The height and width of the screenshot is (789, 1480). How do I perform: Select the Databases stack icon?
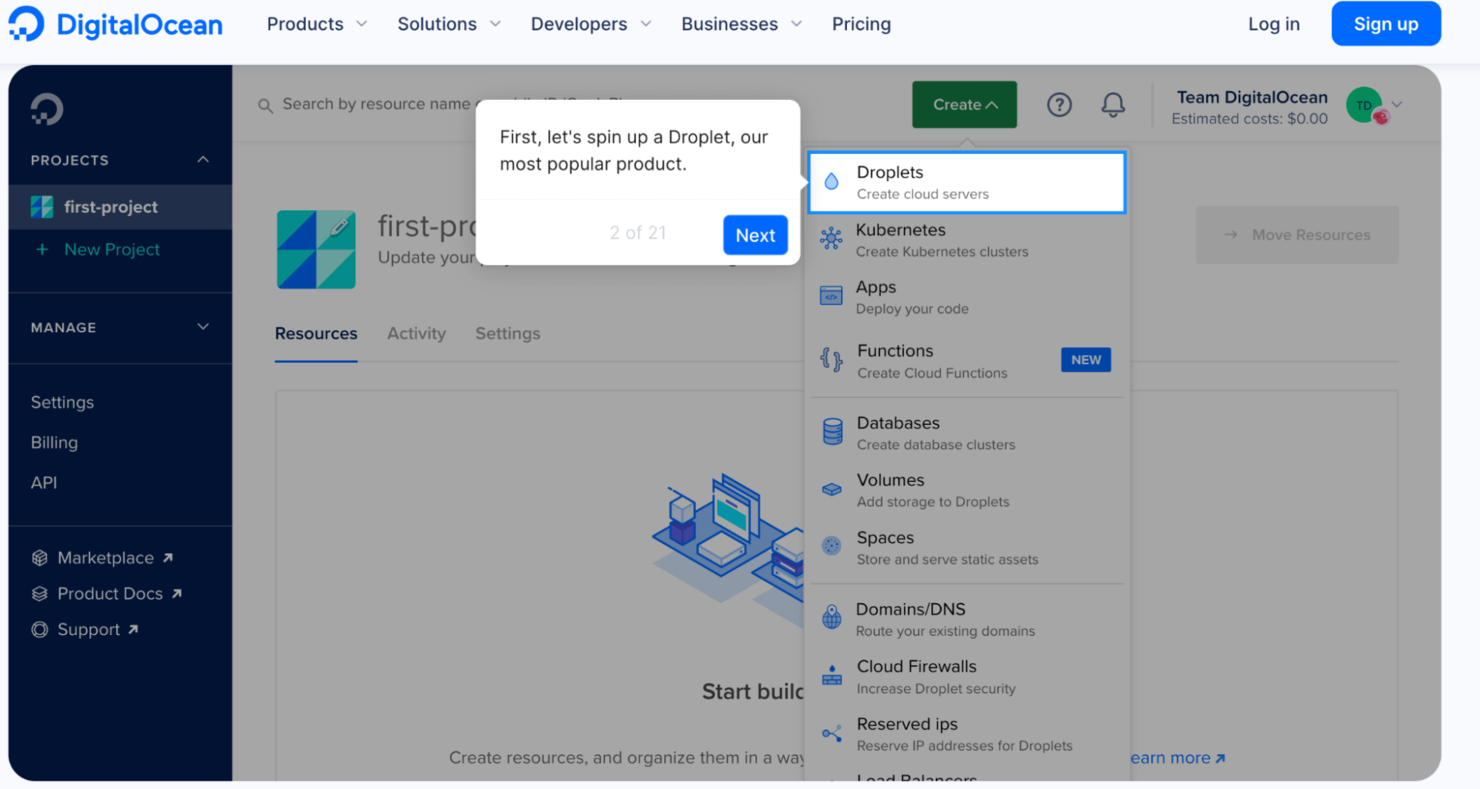(831, 431)
